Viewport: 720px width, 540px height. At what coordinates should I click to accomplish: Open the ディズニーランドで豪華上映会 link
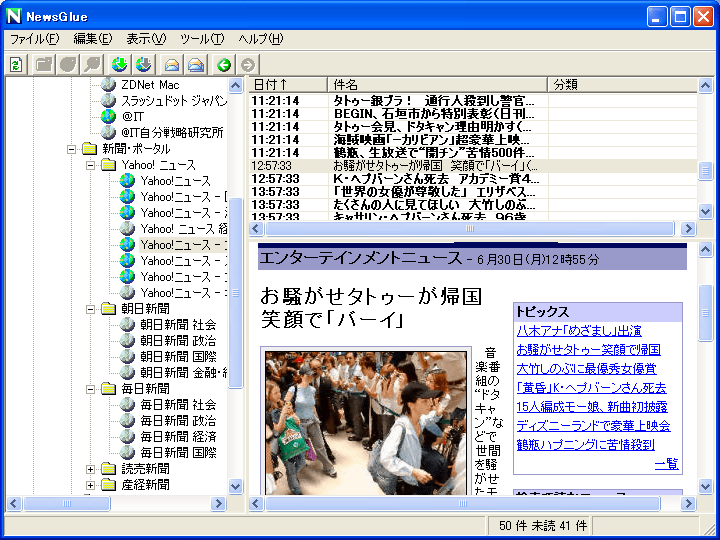click(x=593, y=426)
